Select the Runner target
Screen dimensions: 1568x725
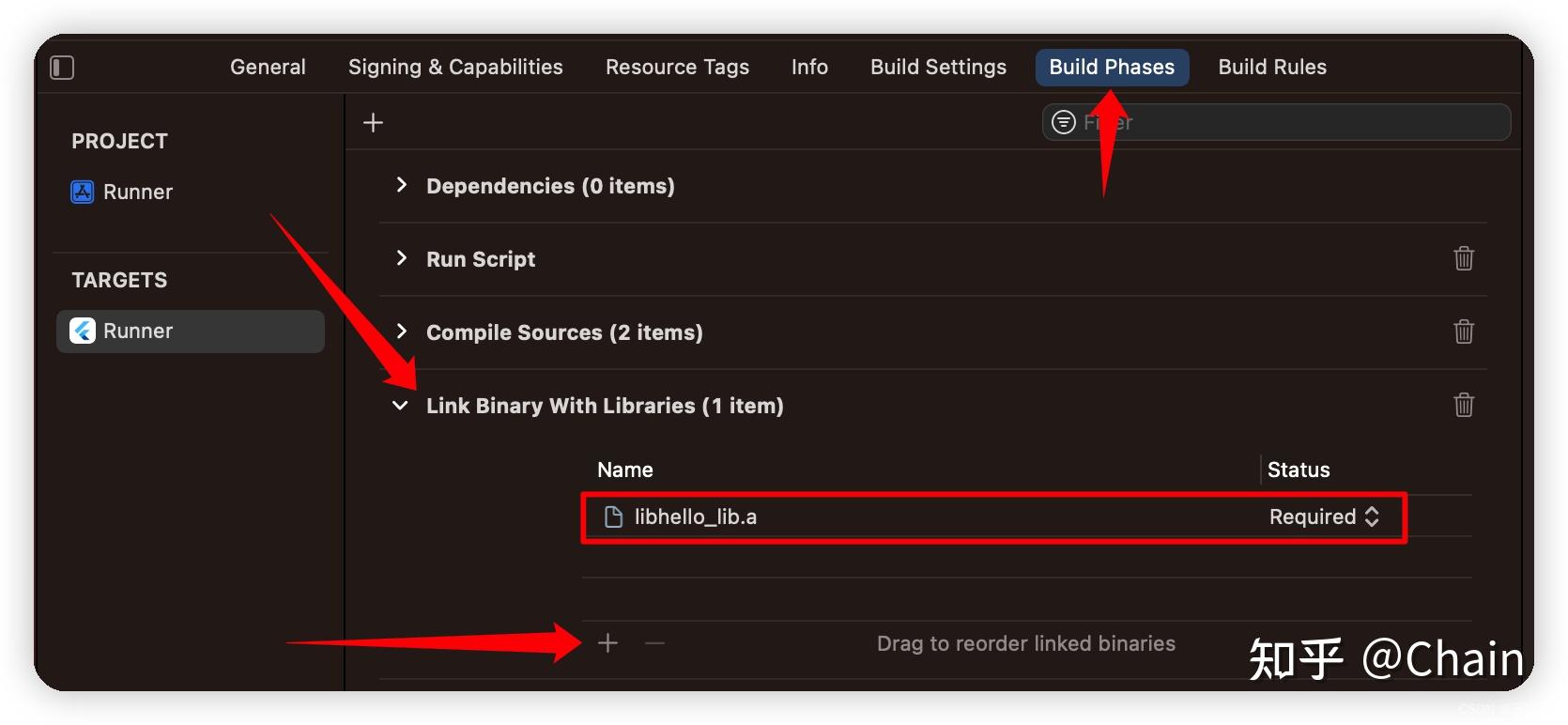click(191, 332)
